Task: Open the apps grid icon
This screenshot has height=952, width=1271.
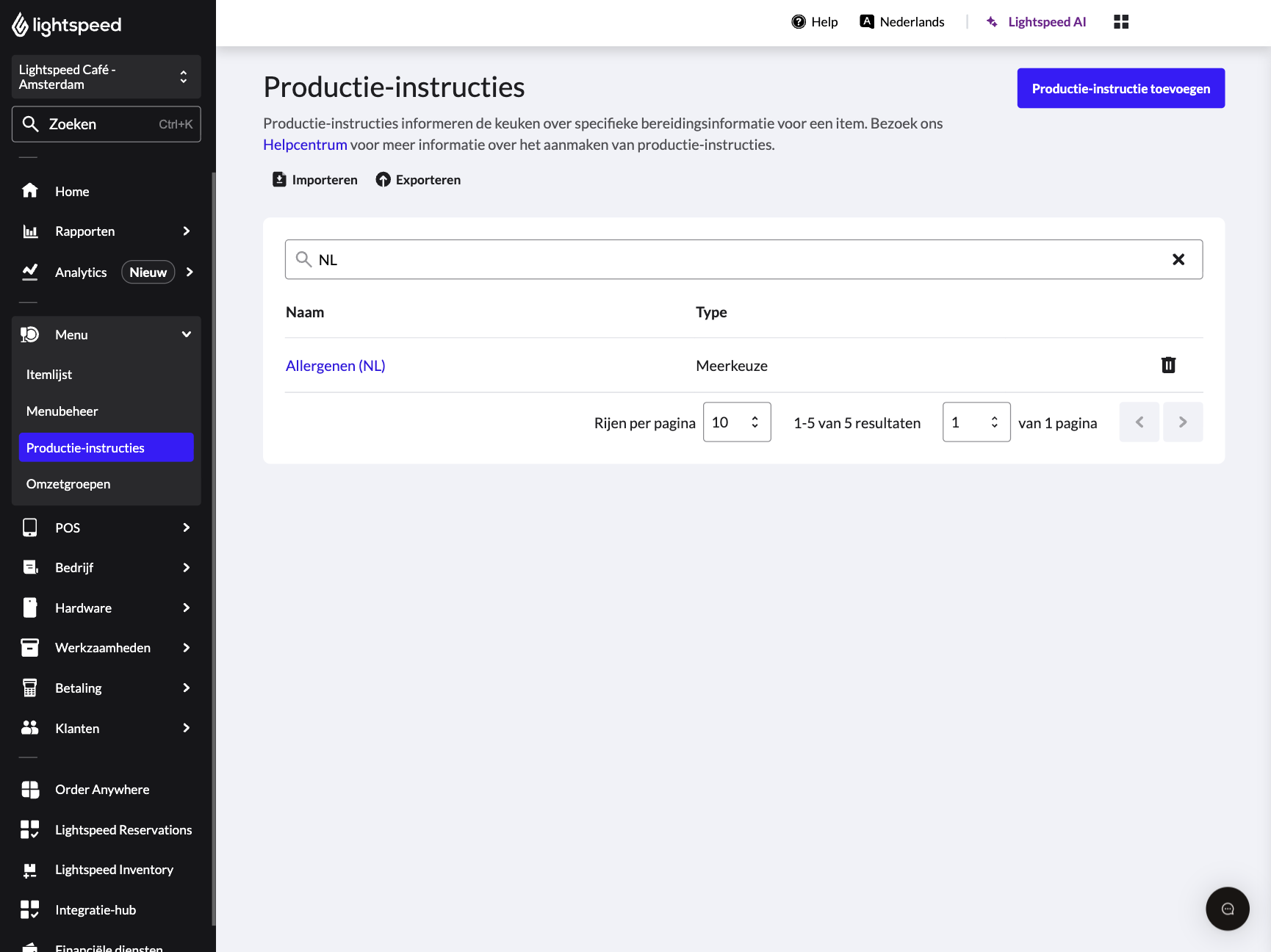Action: click(1121, 22)
